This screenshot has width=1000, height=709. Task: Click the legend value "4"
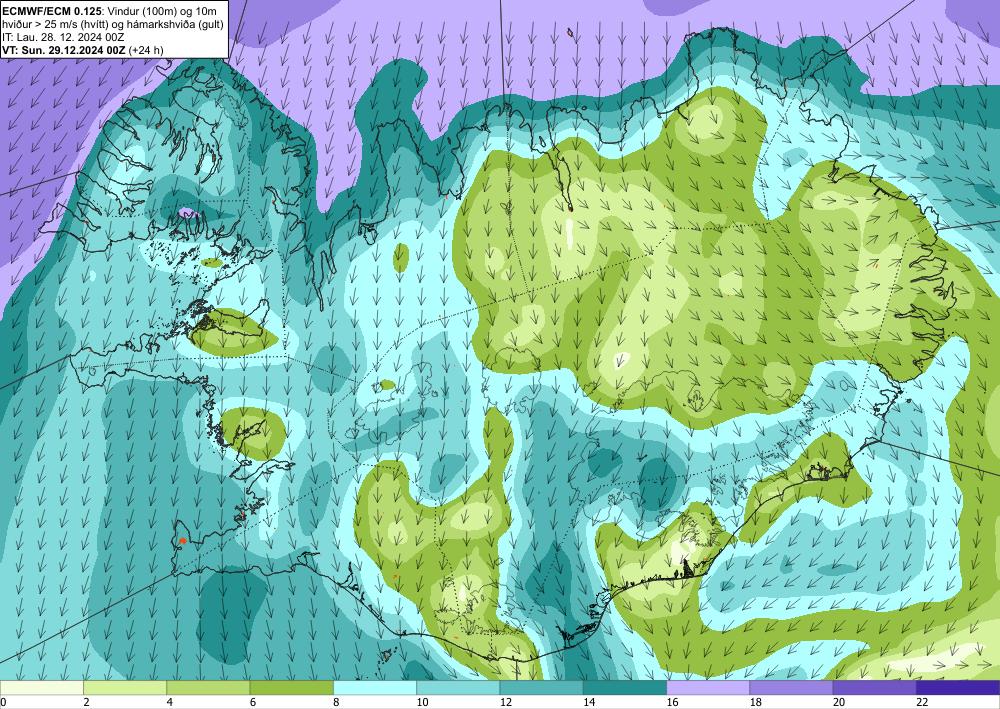click(170, 702)
